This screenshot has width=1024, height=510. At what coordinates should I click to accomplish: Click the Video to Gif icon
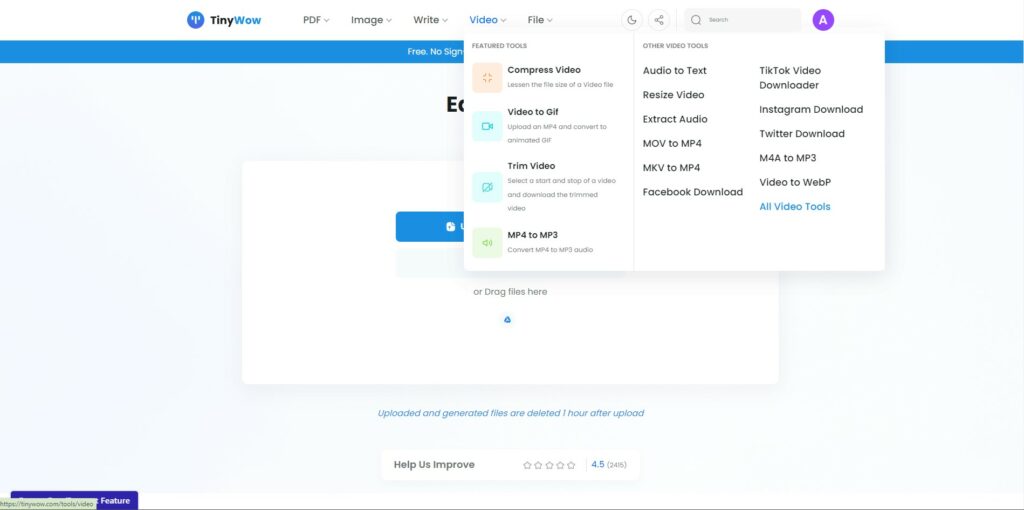[x=487, y=126]
